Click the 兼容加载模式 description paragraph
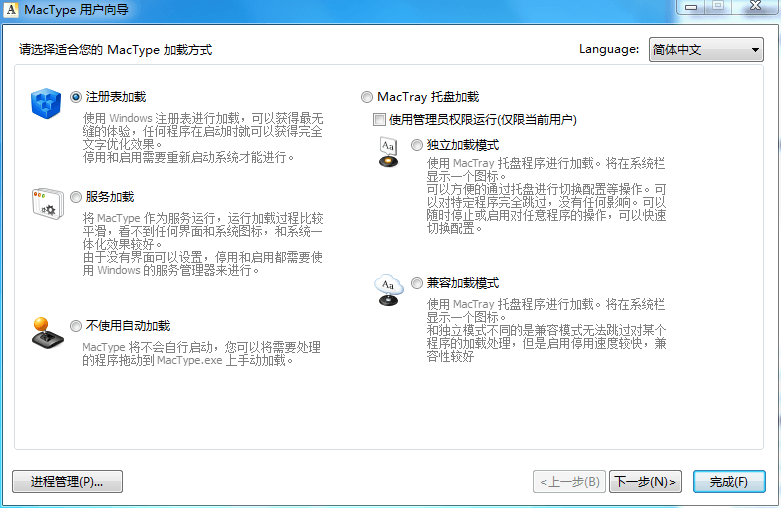The width and height of the screenshot is (781, 508). (546, 330)
